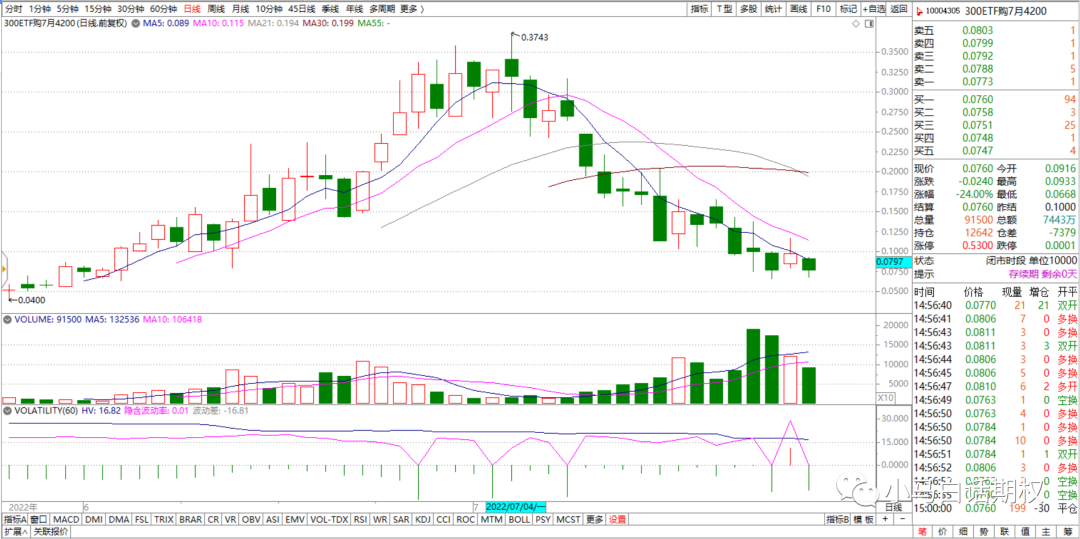Expand the 更多 period list at the top
Viewport: 1080px width, 539px height.
click(x=411, y=9)
